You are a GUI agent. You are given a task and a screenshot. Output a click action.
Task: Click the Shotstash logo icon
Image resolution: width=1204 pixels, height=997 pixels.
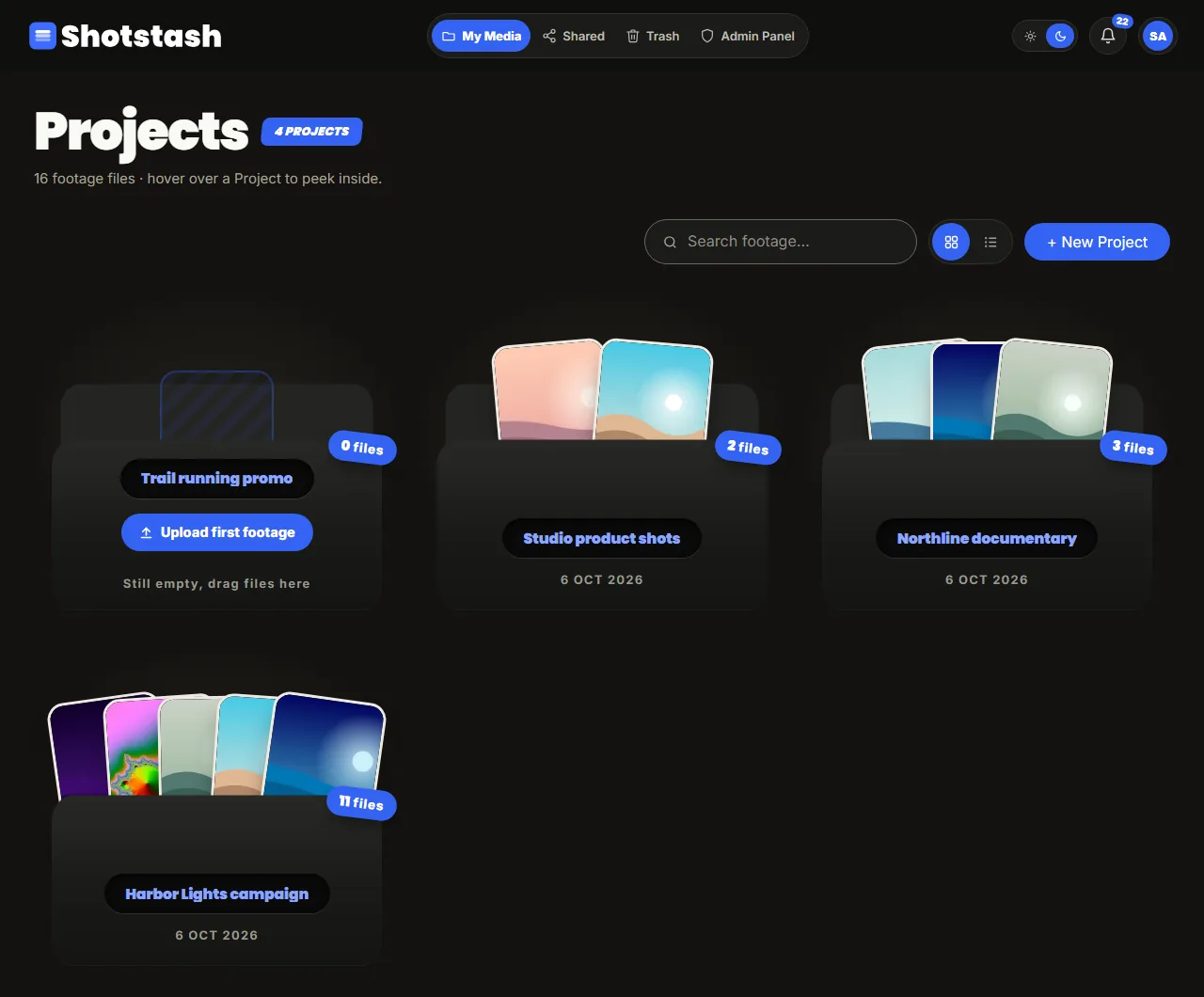tap(43, 36)
